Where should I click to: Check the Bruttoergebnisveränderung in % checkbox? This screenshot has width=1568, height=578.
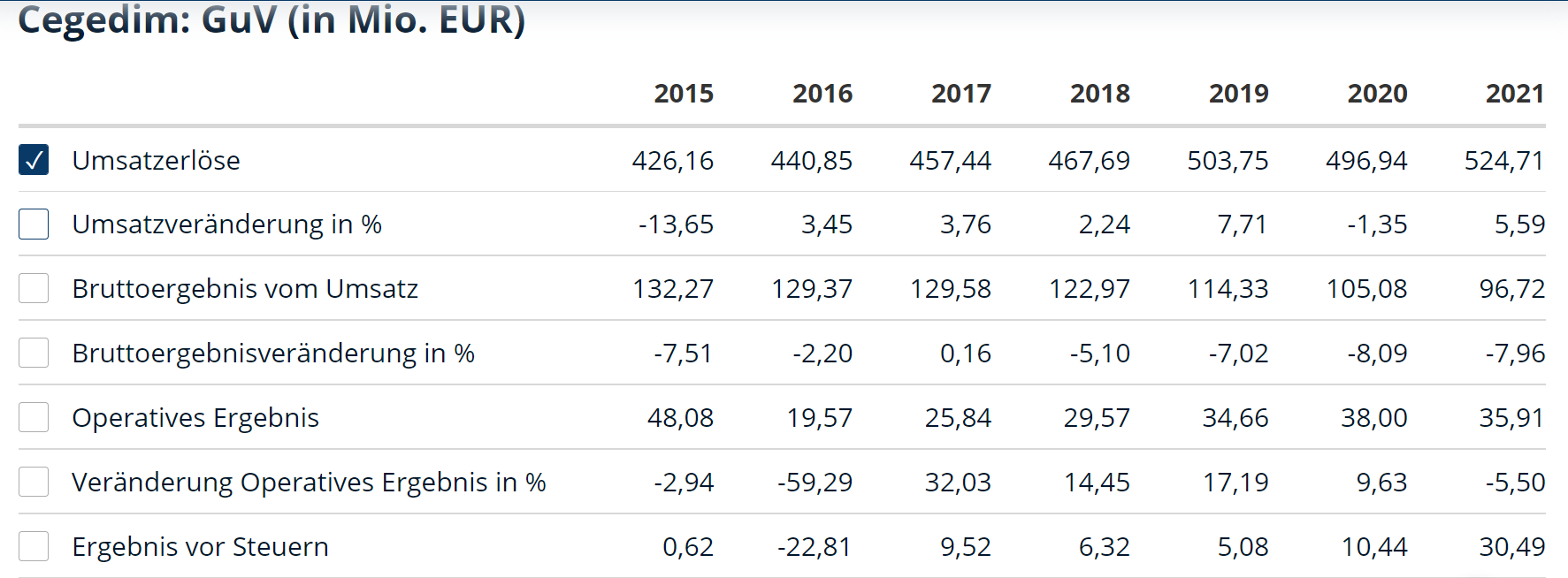34,353
